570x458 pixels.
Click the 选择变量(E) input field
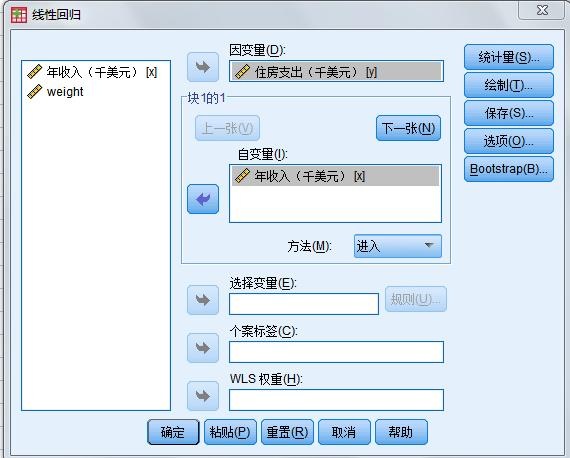[x=304, y=304]
